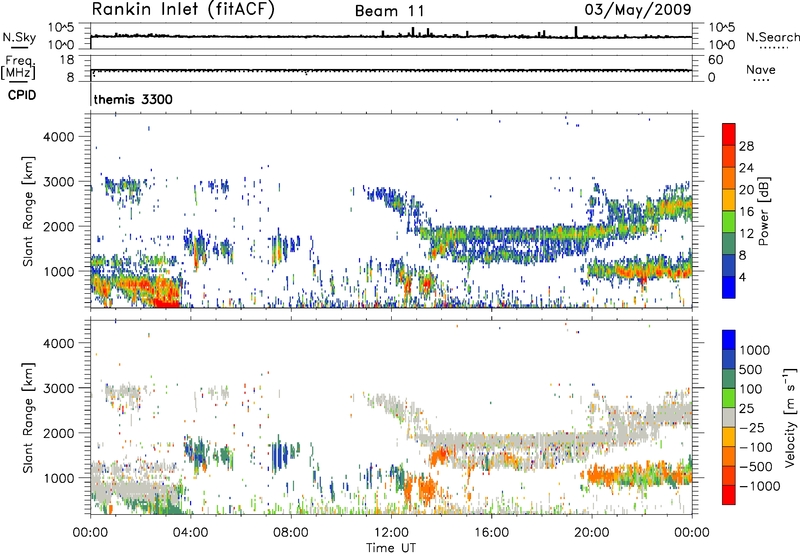The width and height of the screenshot is (800, 554).
Task: Click the Velocity panel 'Slant Range [km]' label
Action: pyautogui.click(x=28, y=417)
